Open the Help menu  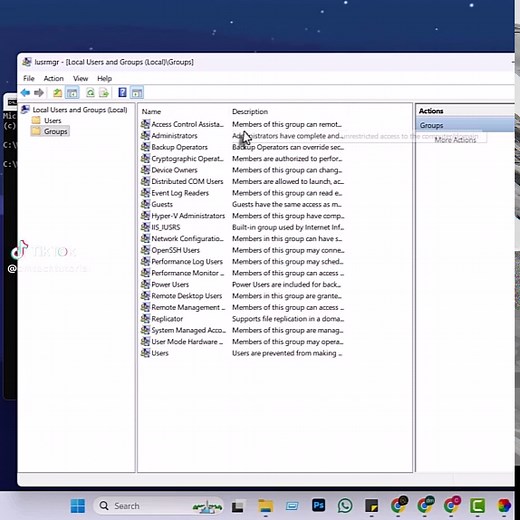[104, 79]
